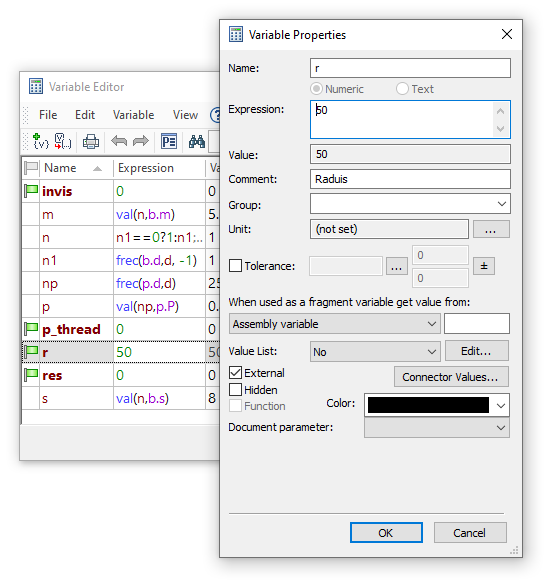The width and height of the screenshot is (554, 587).
Task: Open the black Color swatch picker
Action: coord(436,405)
